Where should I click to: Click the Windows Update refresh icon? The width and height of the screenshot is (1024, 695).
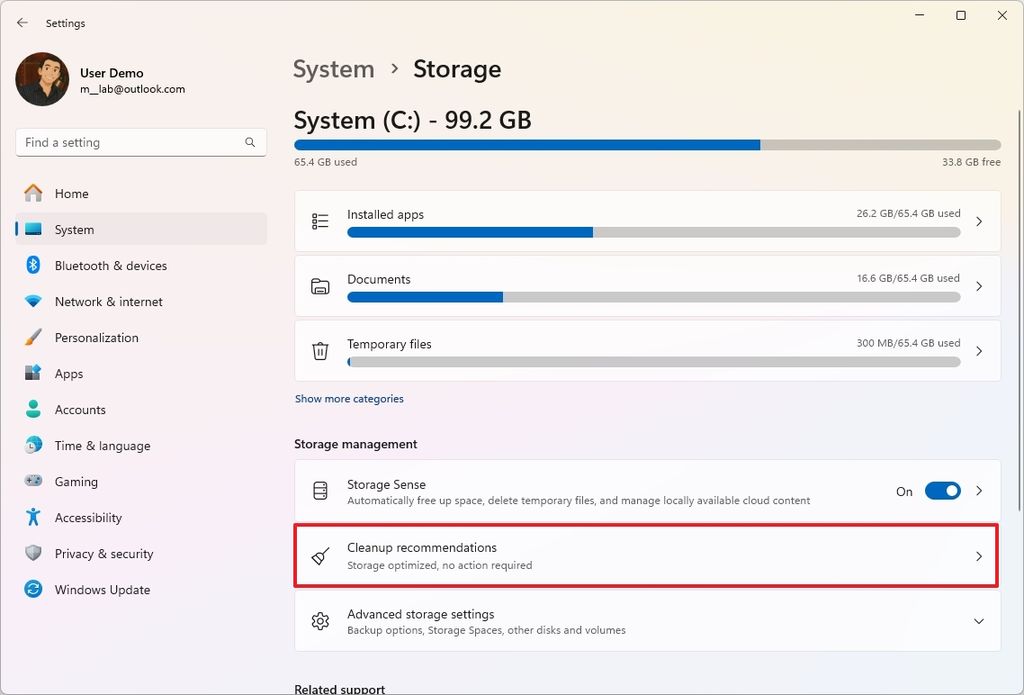[x=33, y=589]
